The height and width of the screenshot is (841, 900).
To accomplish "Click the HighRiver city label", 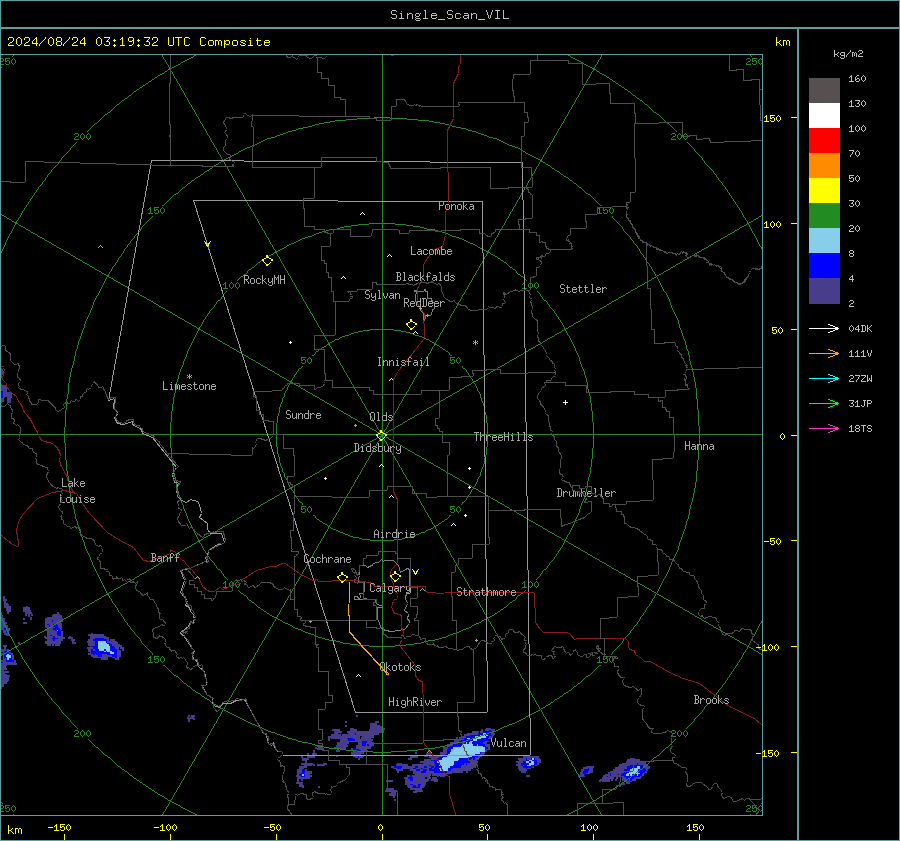I will coord(415,702).
